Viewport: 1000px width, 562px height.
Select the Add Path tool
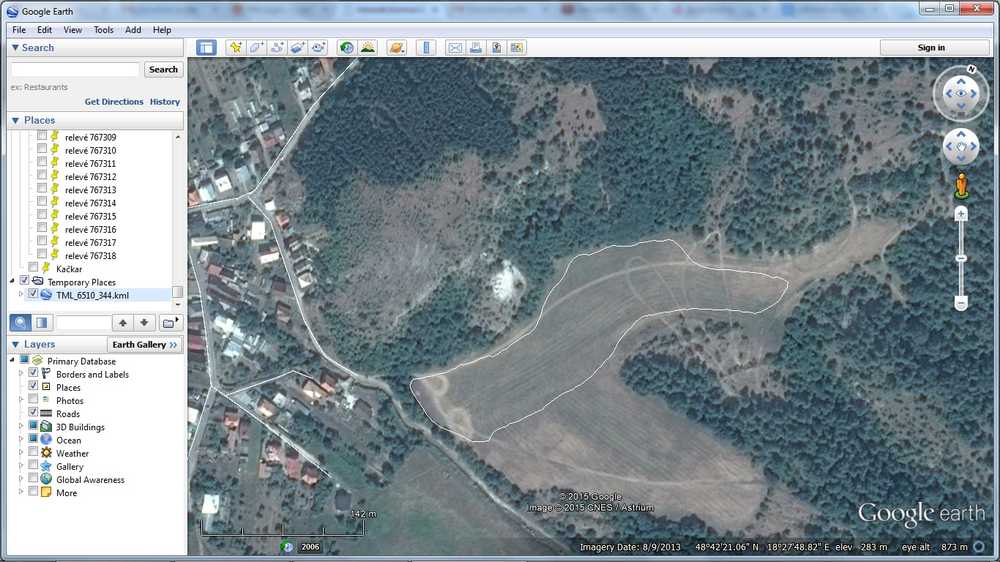tap(277, 47)
